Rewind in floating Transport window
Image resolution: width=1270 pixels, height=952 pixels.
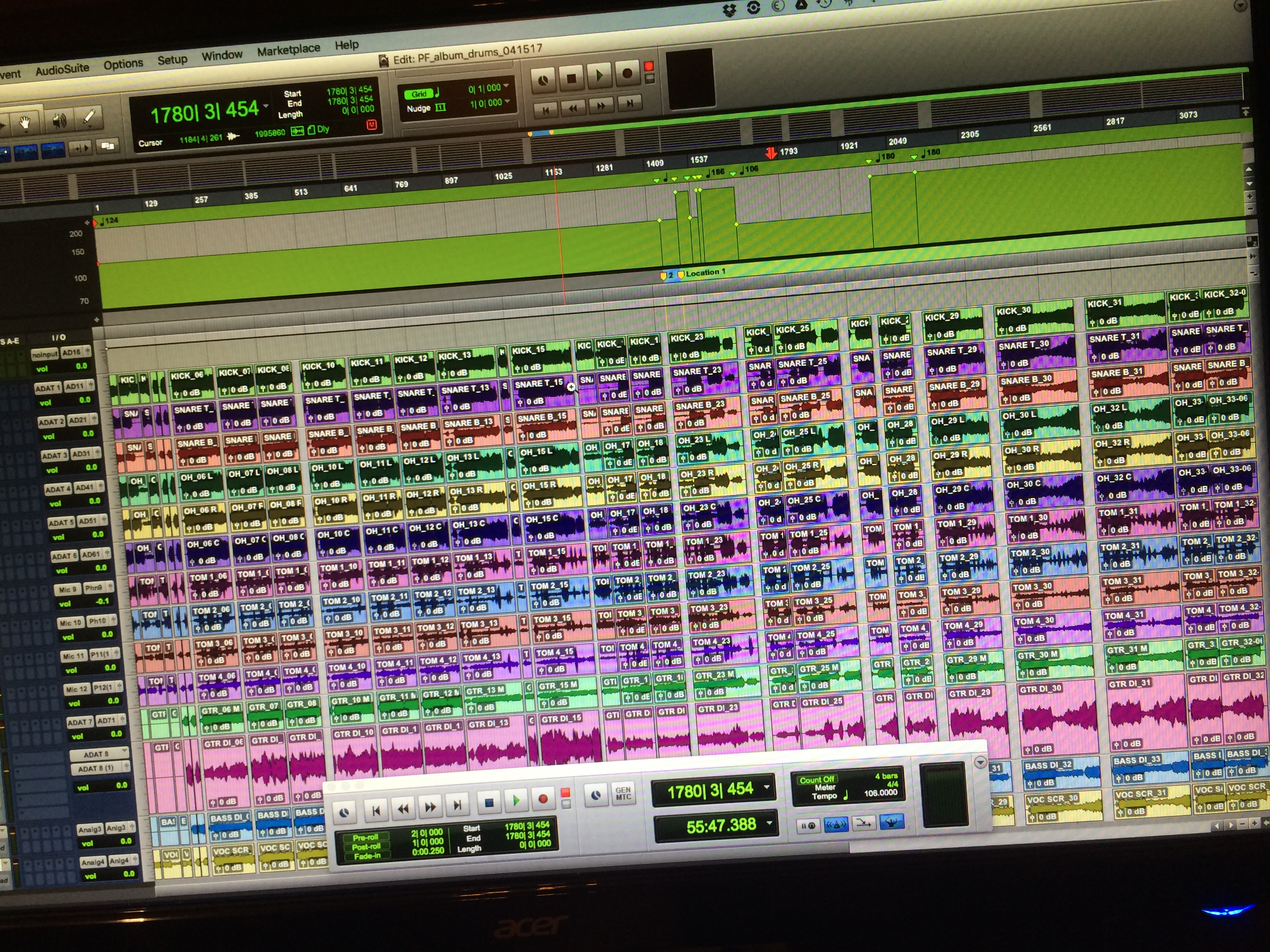coord(403,808)
